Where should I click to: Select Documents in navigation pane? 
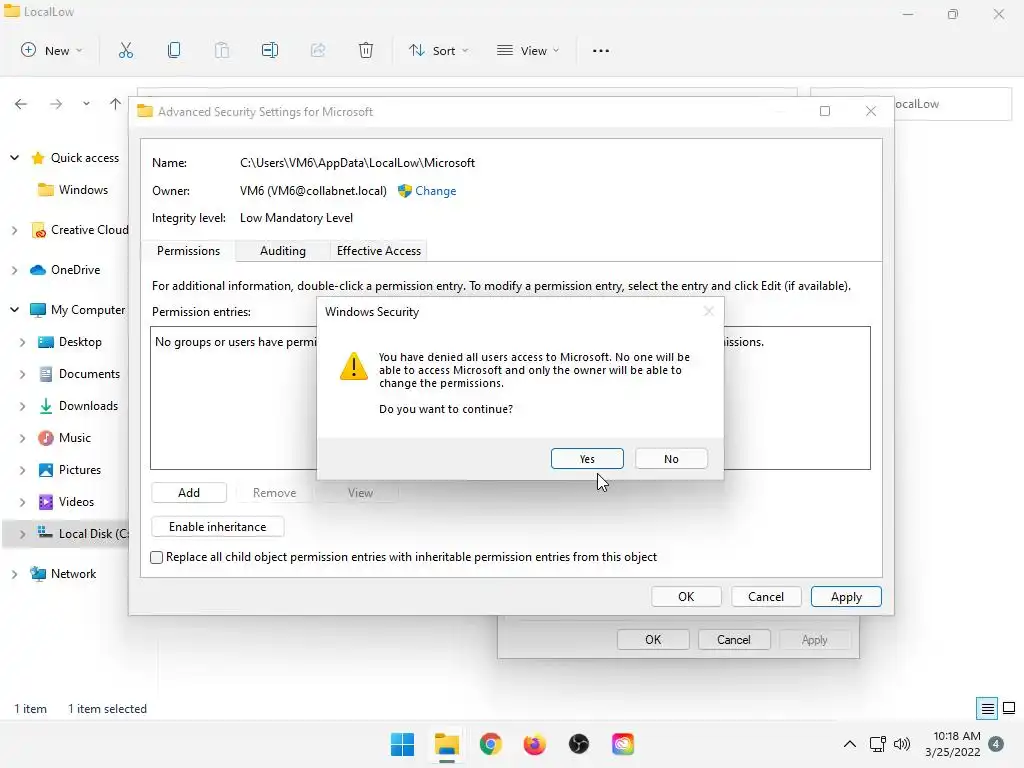pyautogui.click(x=80, y=374)
